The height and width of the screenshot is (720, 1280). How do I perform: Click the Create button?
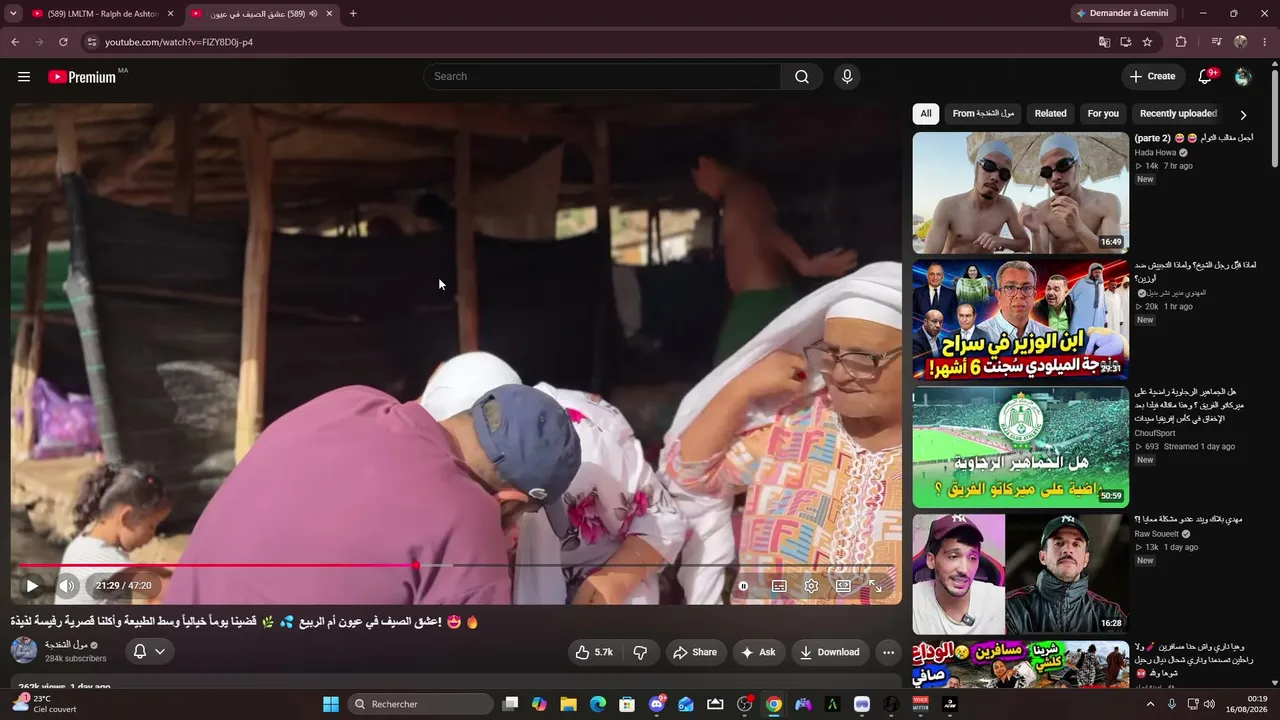(x=1152, y=77)
